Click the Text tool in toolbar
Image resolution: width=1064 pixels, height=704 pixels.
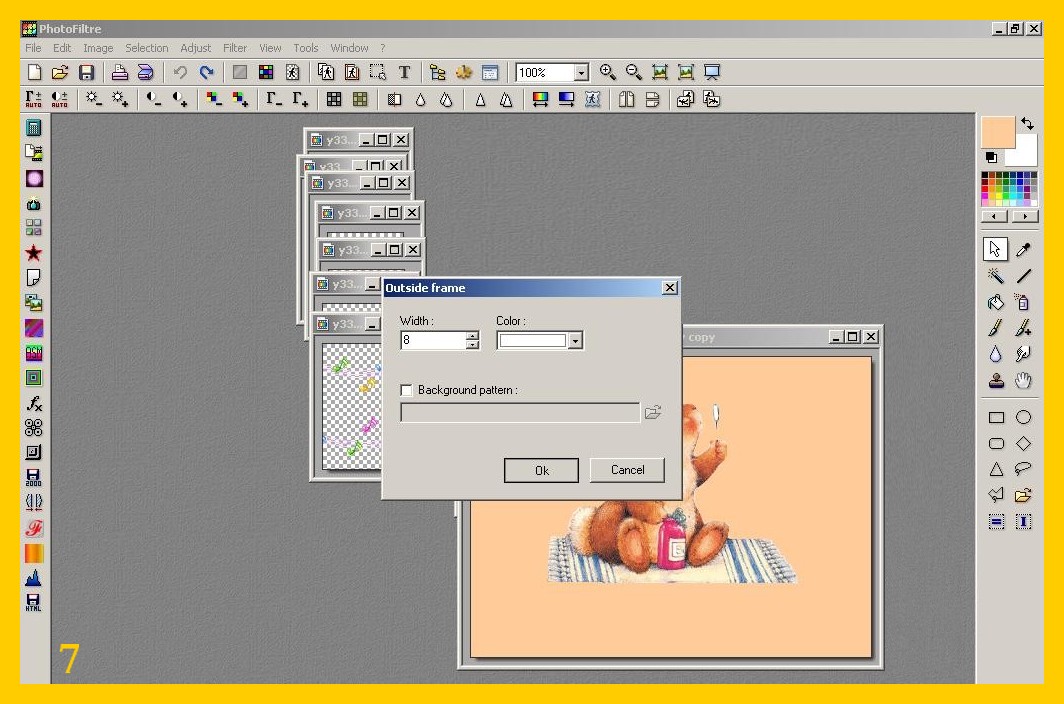pyautogui.click(x=404, y=72)
